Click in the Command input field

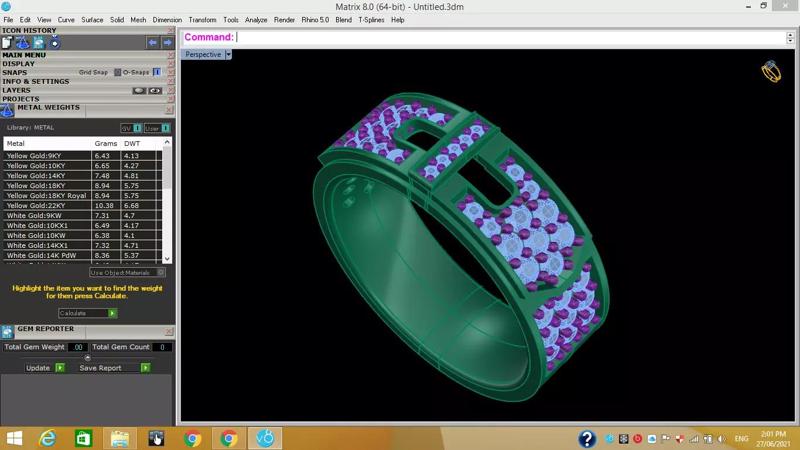click(x=510, y=37)
